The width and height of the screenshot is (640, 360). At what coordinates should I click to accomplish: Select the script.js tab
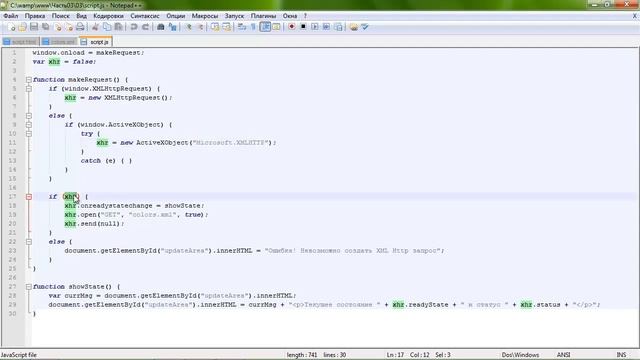click(96, 42)
